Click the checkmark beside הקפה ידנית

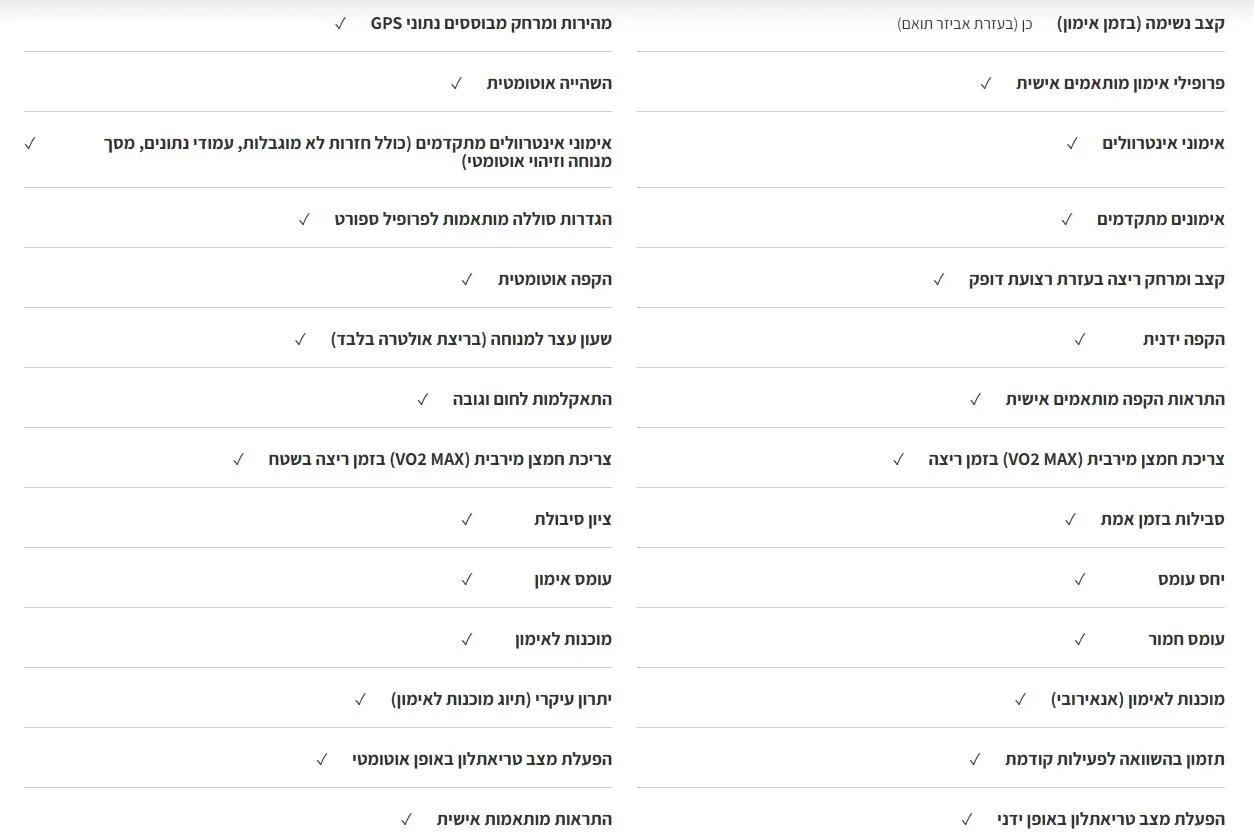(x=1079, y=339)
